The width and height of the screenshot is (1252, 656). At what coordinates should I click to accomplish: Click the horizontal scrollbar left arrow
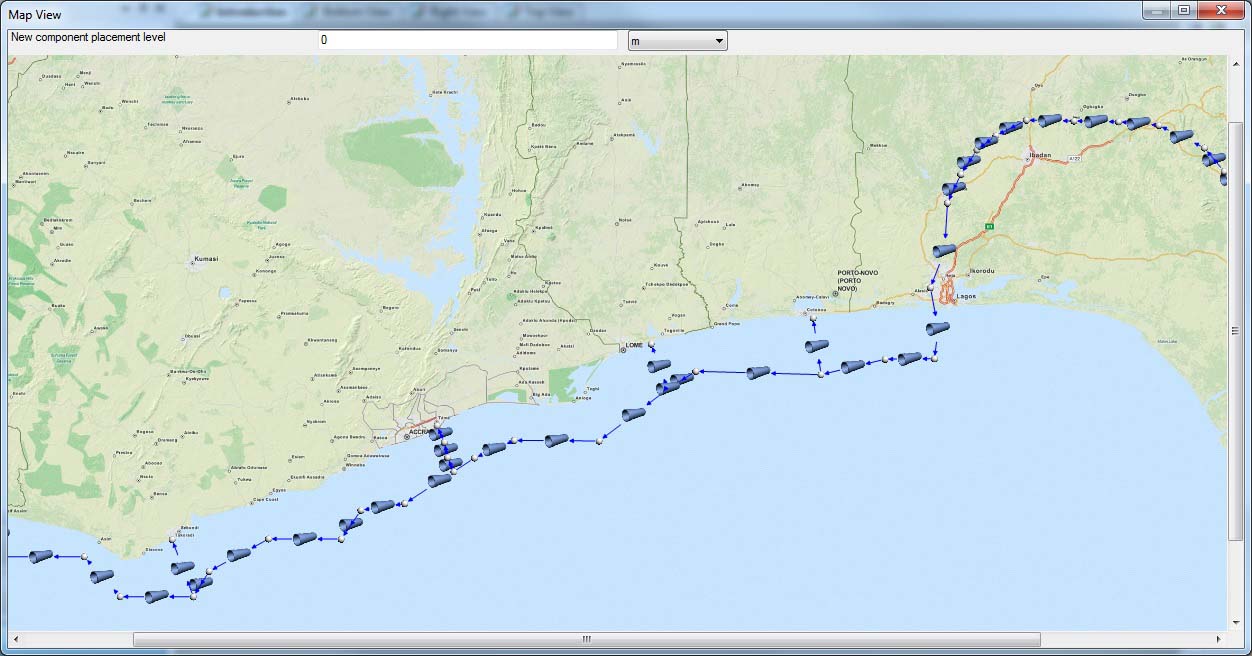click(15, 639)
